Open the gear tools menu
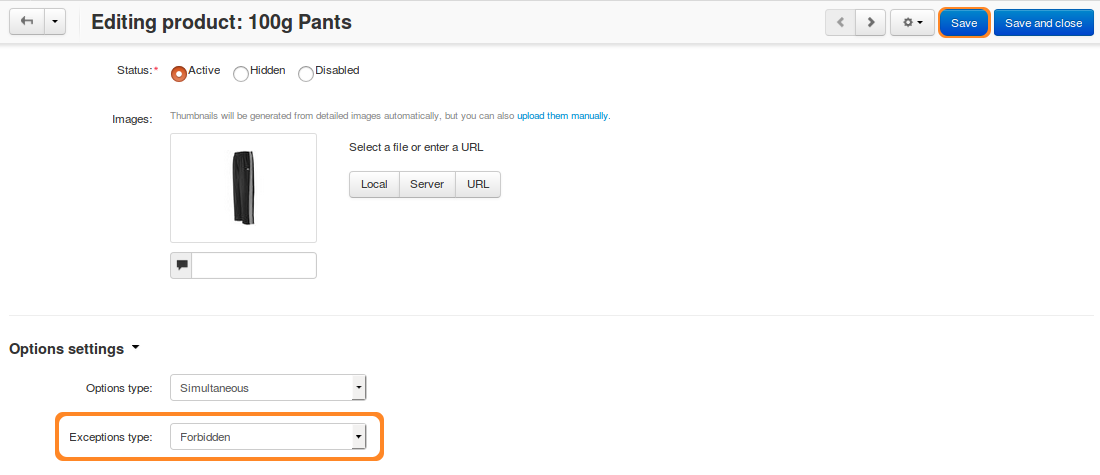The image size is (1100, 475). click(912, 22)
